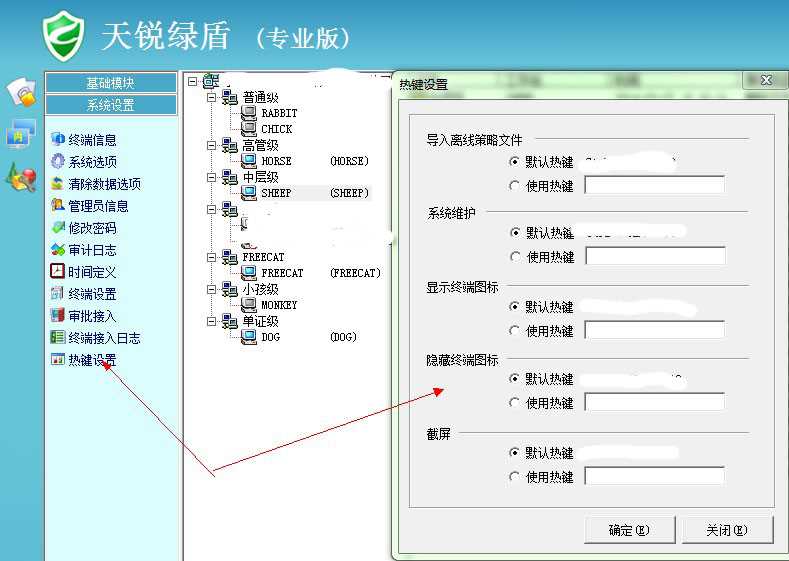
Task: Collapse the 中层级 group
Action: 212,177
